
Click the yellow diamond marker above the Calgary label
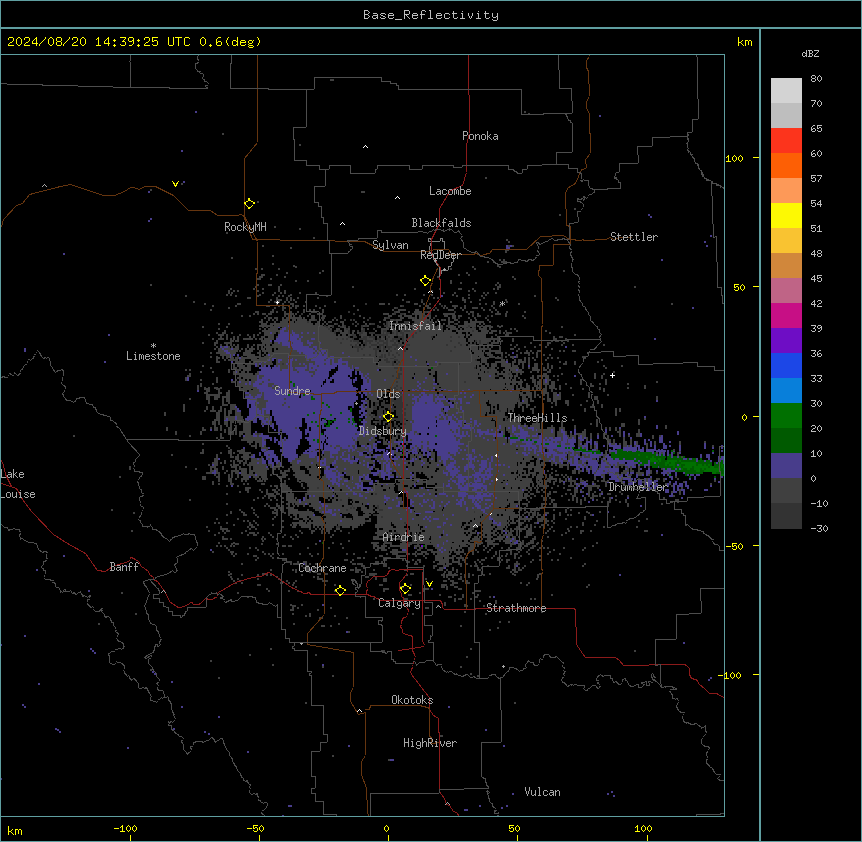[x=405, y=589]
